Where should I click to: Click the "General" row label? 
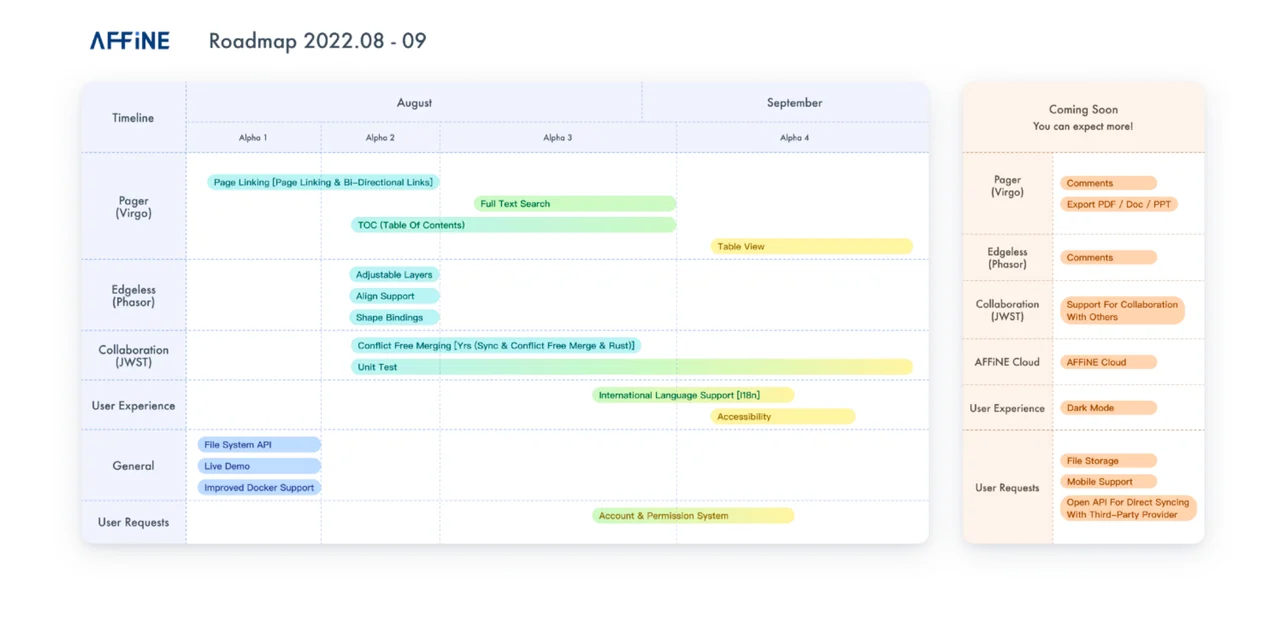click(x=133, y=466)
